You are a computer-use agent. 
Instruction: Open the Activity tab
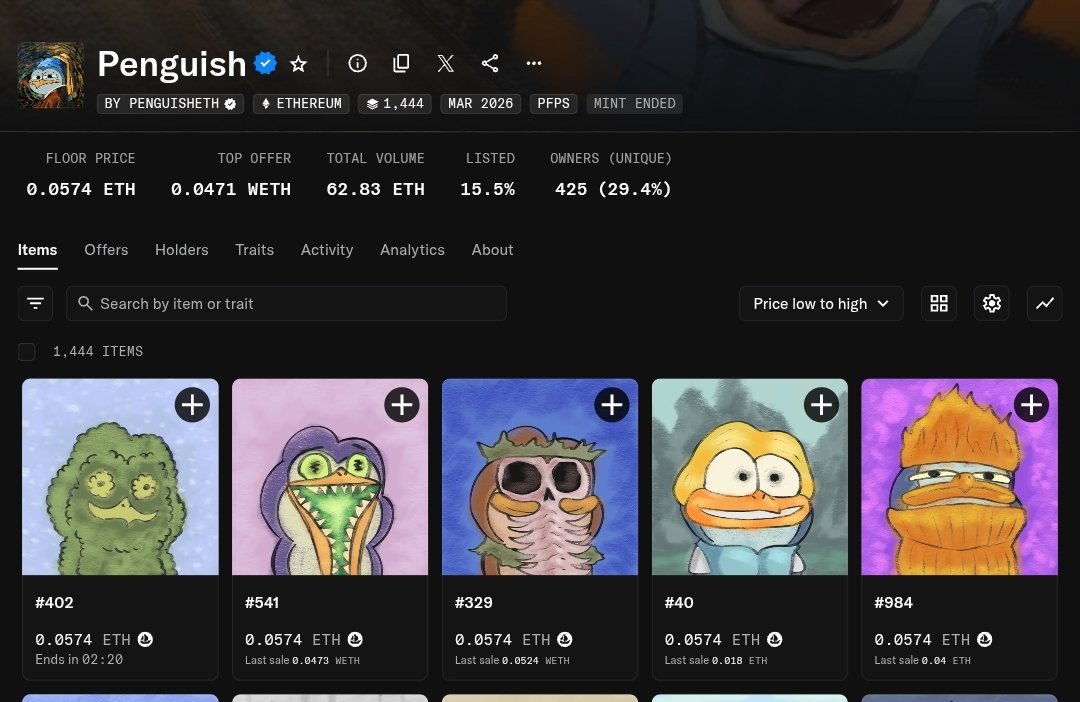coord(327,250)
